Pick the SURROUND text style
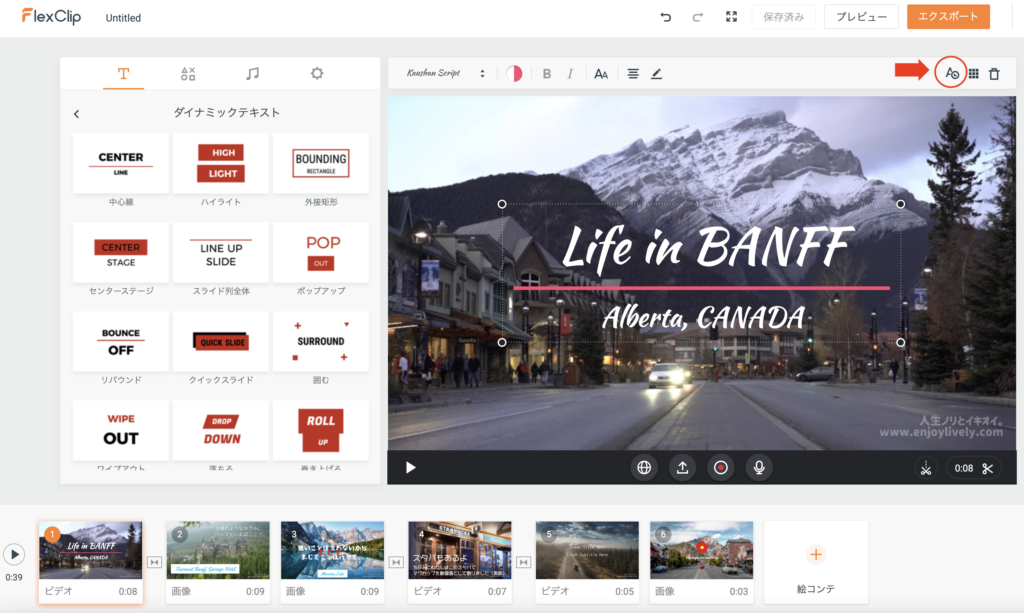 pyautogui.click(x=321, y=341)
